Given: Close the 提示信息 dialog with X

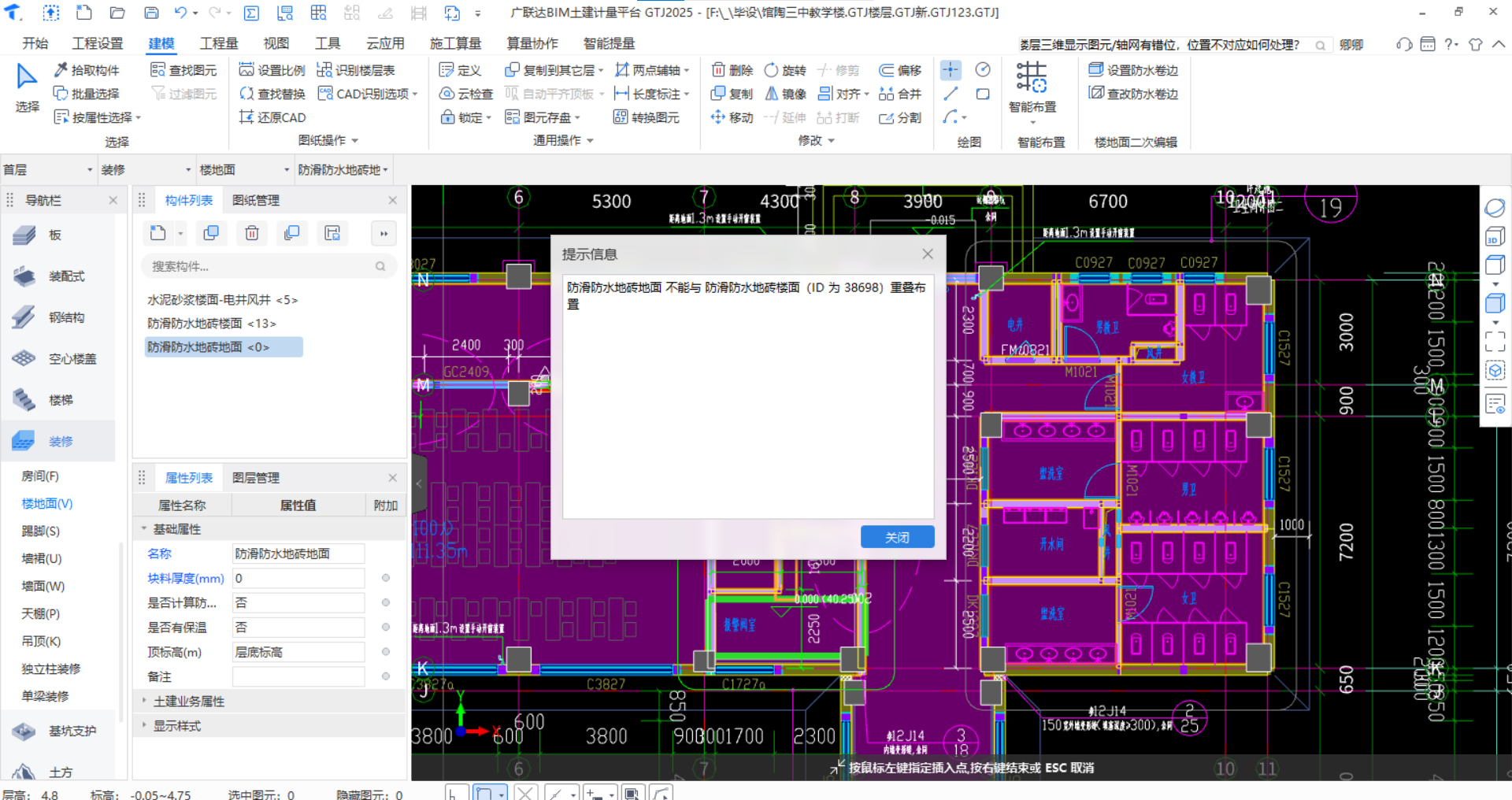Looking at the screenshot, I should coord(928,254).
